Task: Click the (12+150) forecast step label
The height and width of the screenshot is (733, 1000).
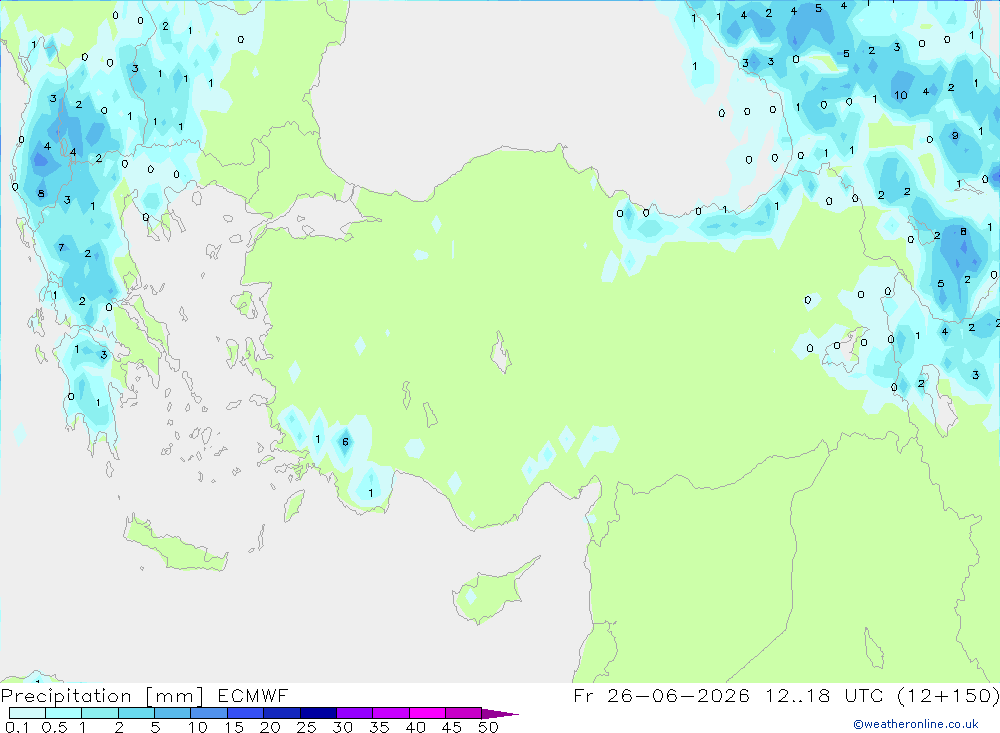Action: pyautogui.click(x=948, y=695)
